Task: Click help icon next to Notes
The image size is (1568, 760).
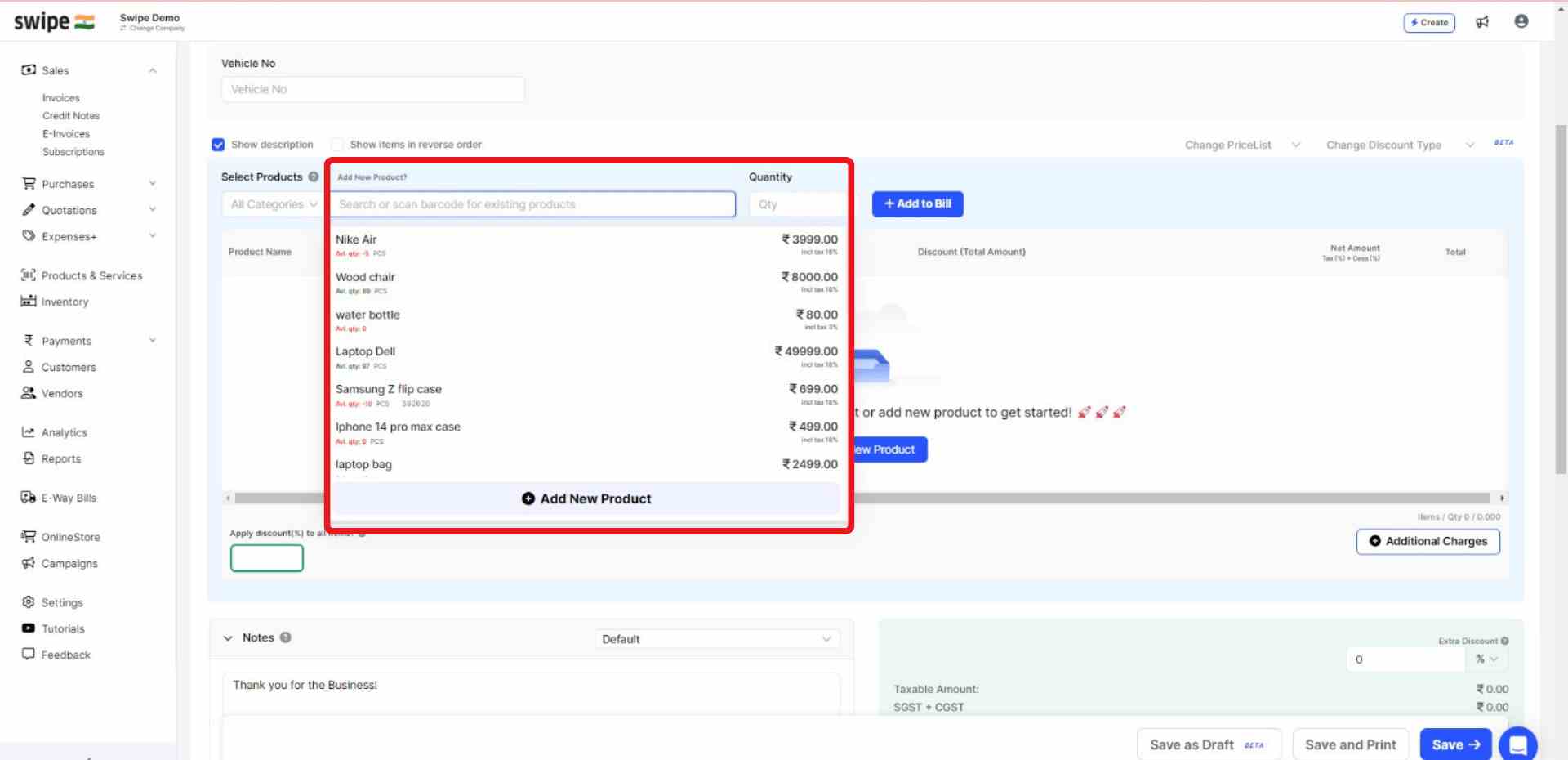Action: click(285, 637)
